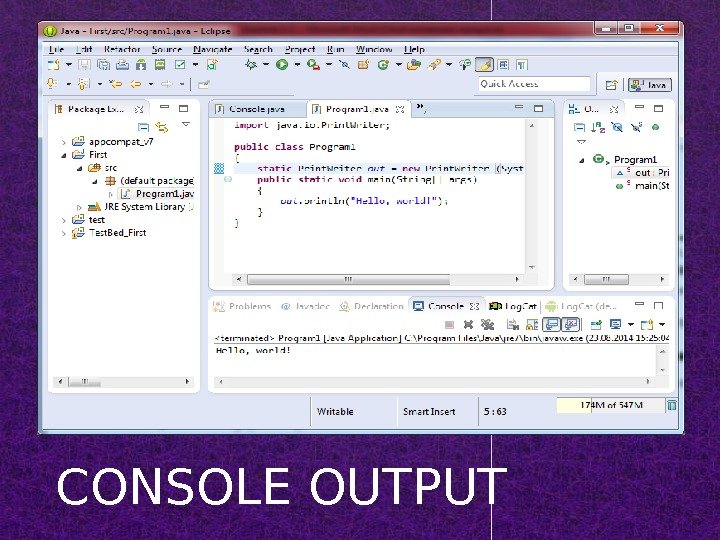This screenshot has width=720, height=540.
Task: Select the test project in Package Explorer
Action: click(x=89, y=220)
